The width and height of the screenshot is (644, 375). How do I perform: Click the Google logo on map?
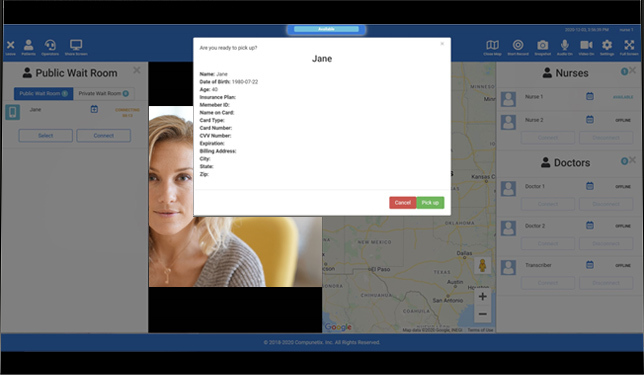[x=338, y=327]
